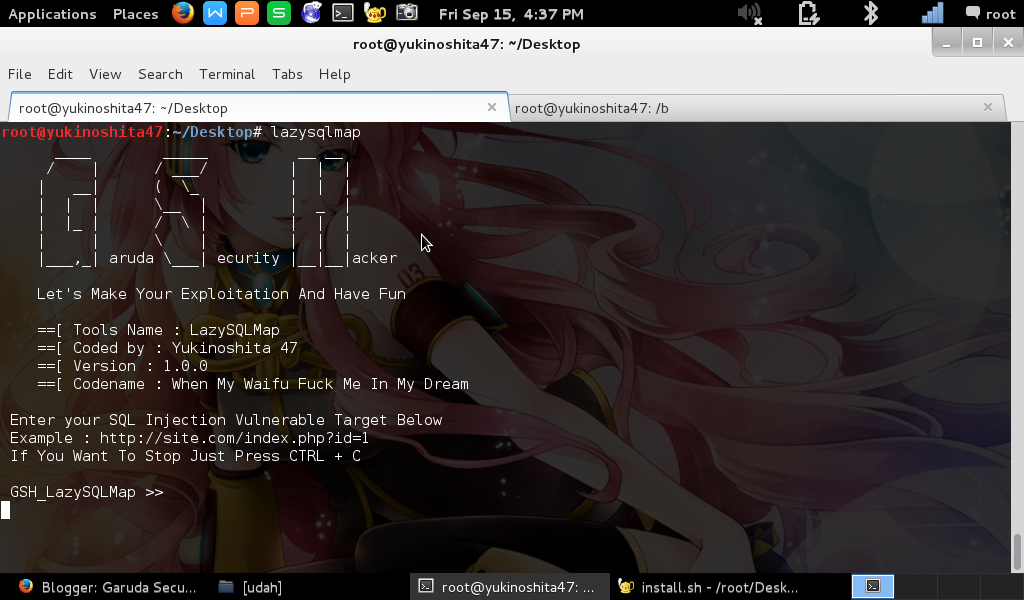This screenshot has height=600, width=1024.
Task: Minimize the terminal window
Action: 946,43
